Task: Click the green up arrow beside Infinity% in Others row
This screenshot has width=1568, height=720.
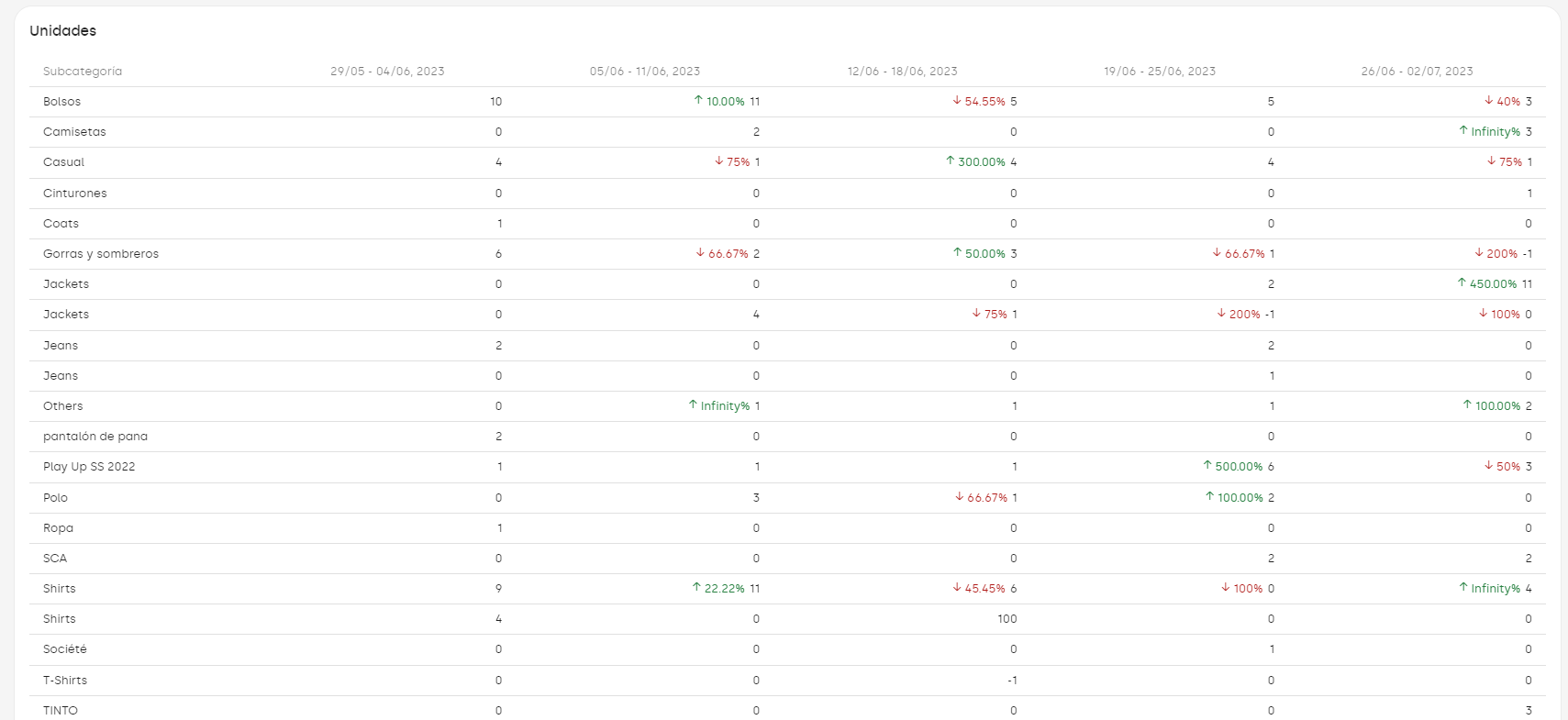Action: [693, 405]
